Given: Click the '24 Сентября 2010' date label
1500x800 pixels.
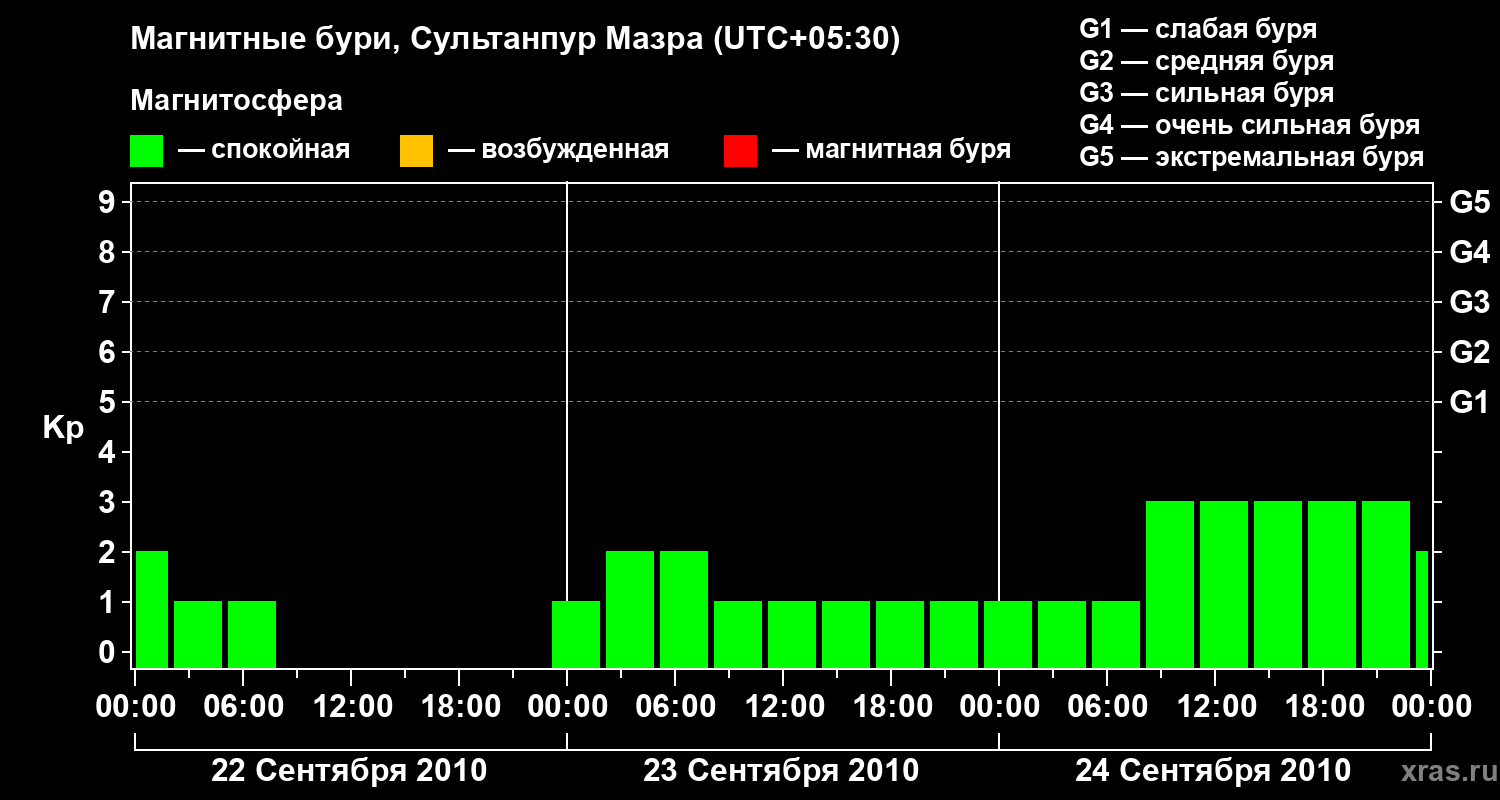Looking at the screenshot, I should (x=1213, y=771).
